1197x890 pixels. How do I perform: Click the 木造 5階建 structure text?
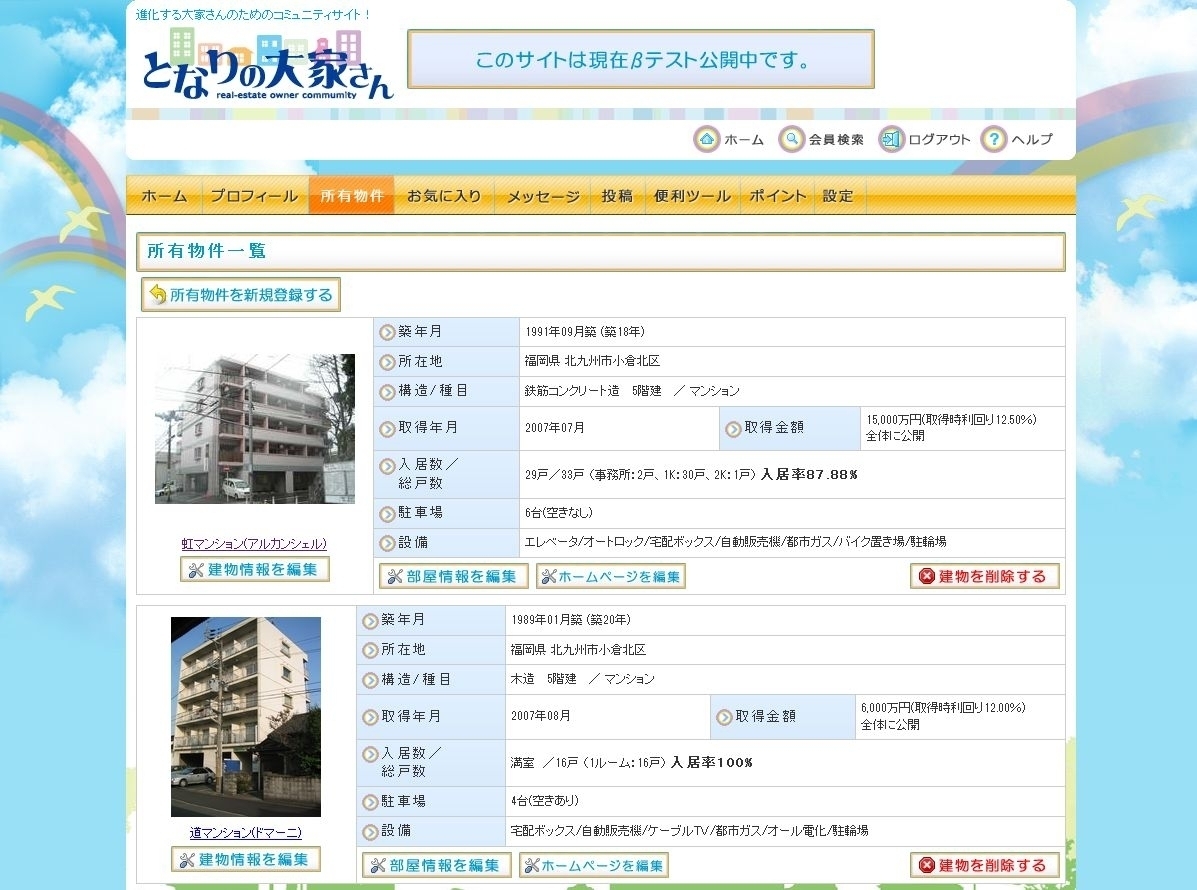click(544, 679)
